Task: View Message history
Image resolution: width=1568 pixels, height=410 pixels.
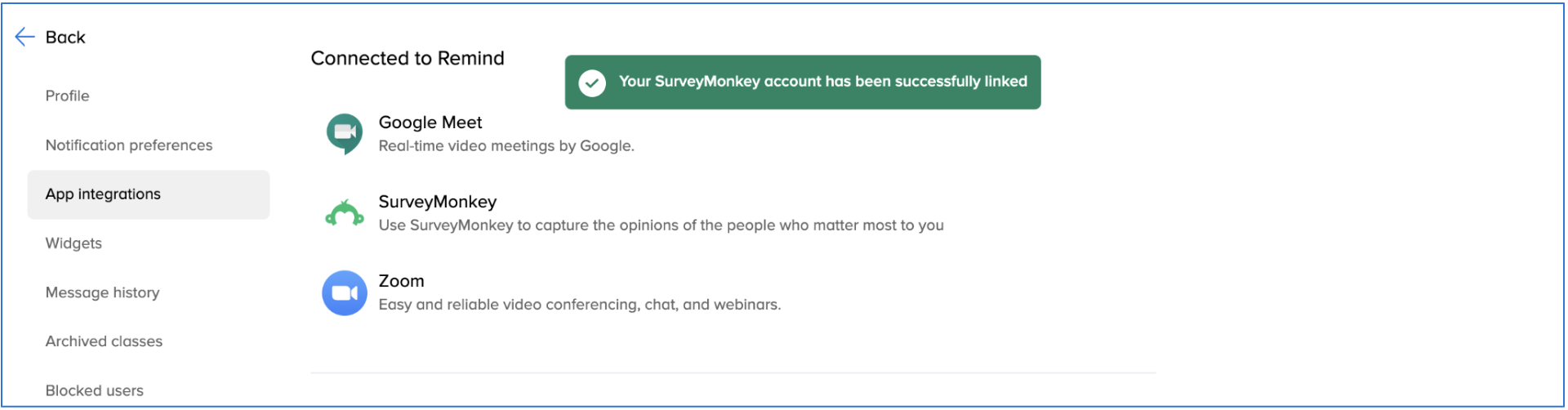Action: pyautogui.click(x=102, y=292)
